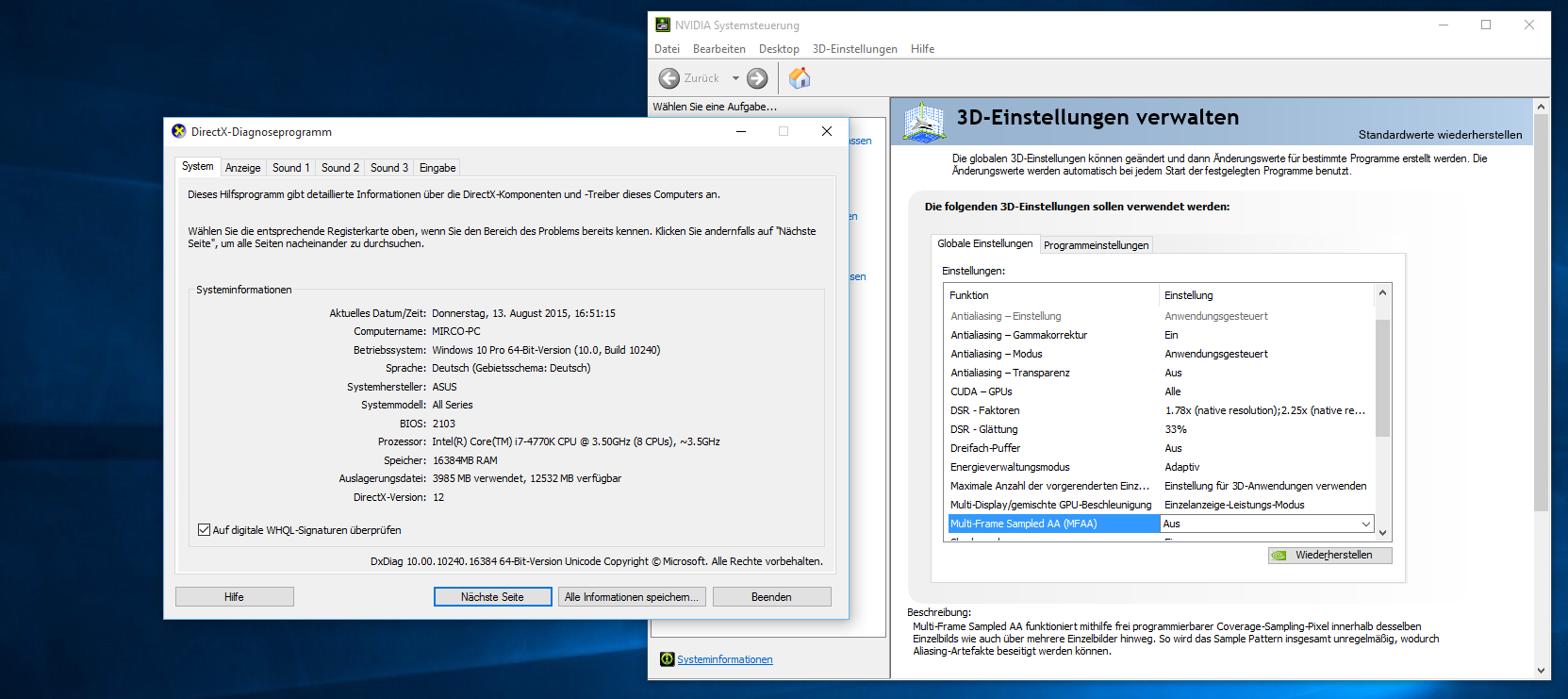Select the DSR - Glättung row
1568x699 pixels.
(1160, 429)
